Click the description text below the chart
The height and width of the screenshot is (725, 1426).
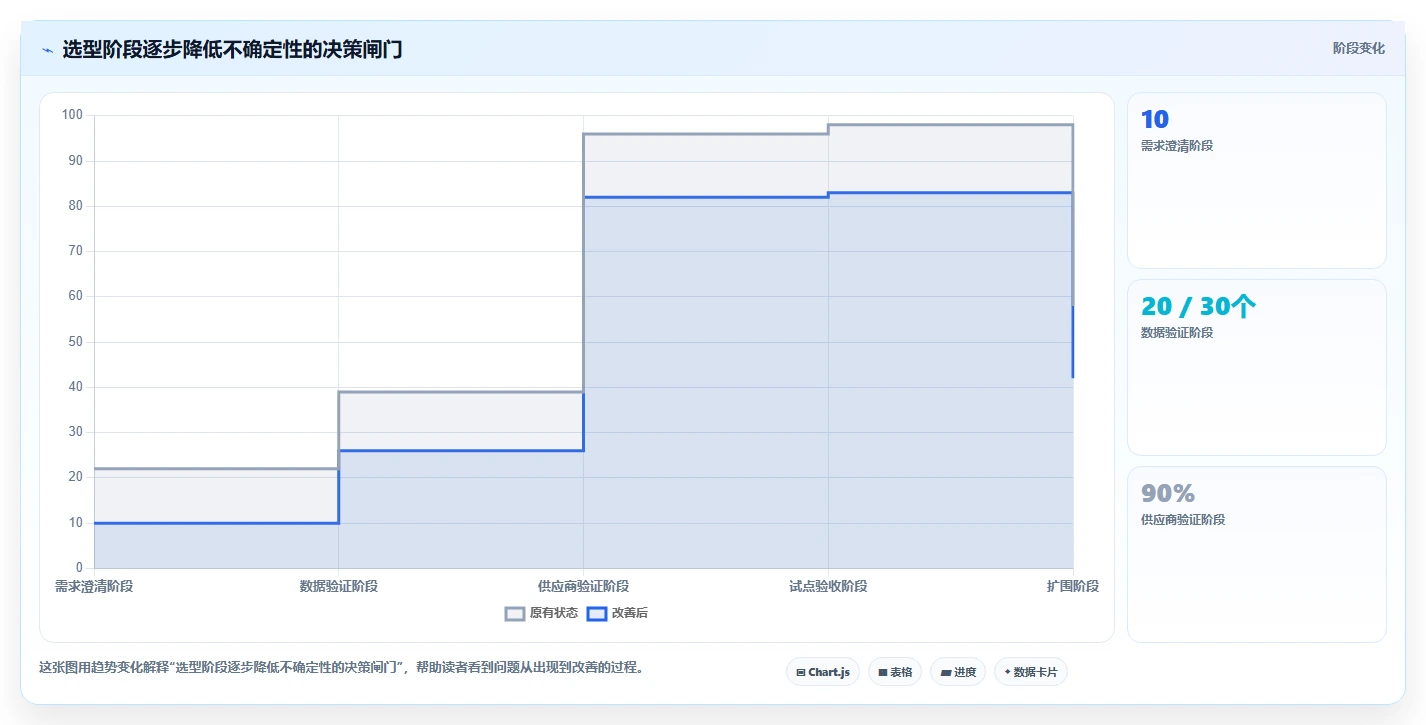(341, 667)
